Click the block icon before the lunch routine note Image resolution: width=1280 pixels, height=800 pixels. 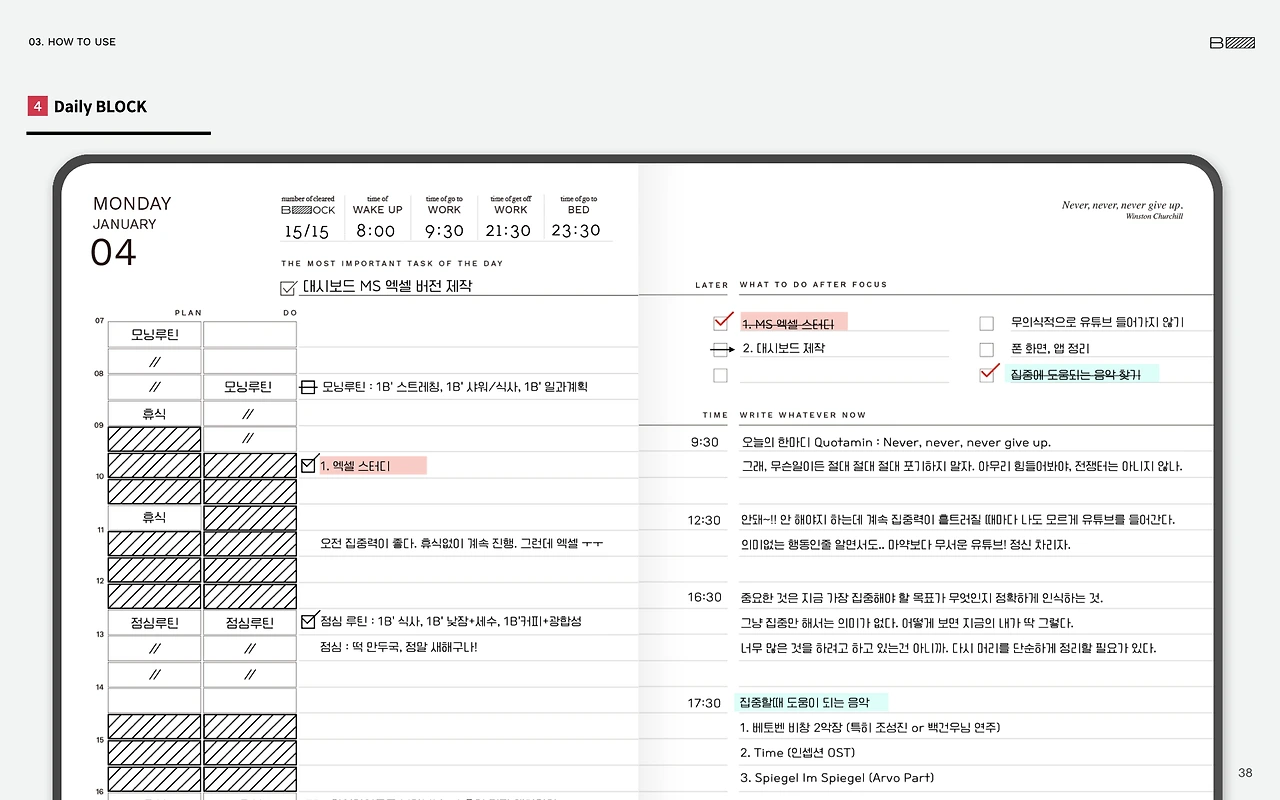point(308,621)
